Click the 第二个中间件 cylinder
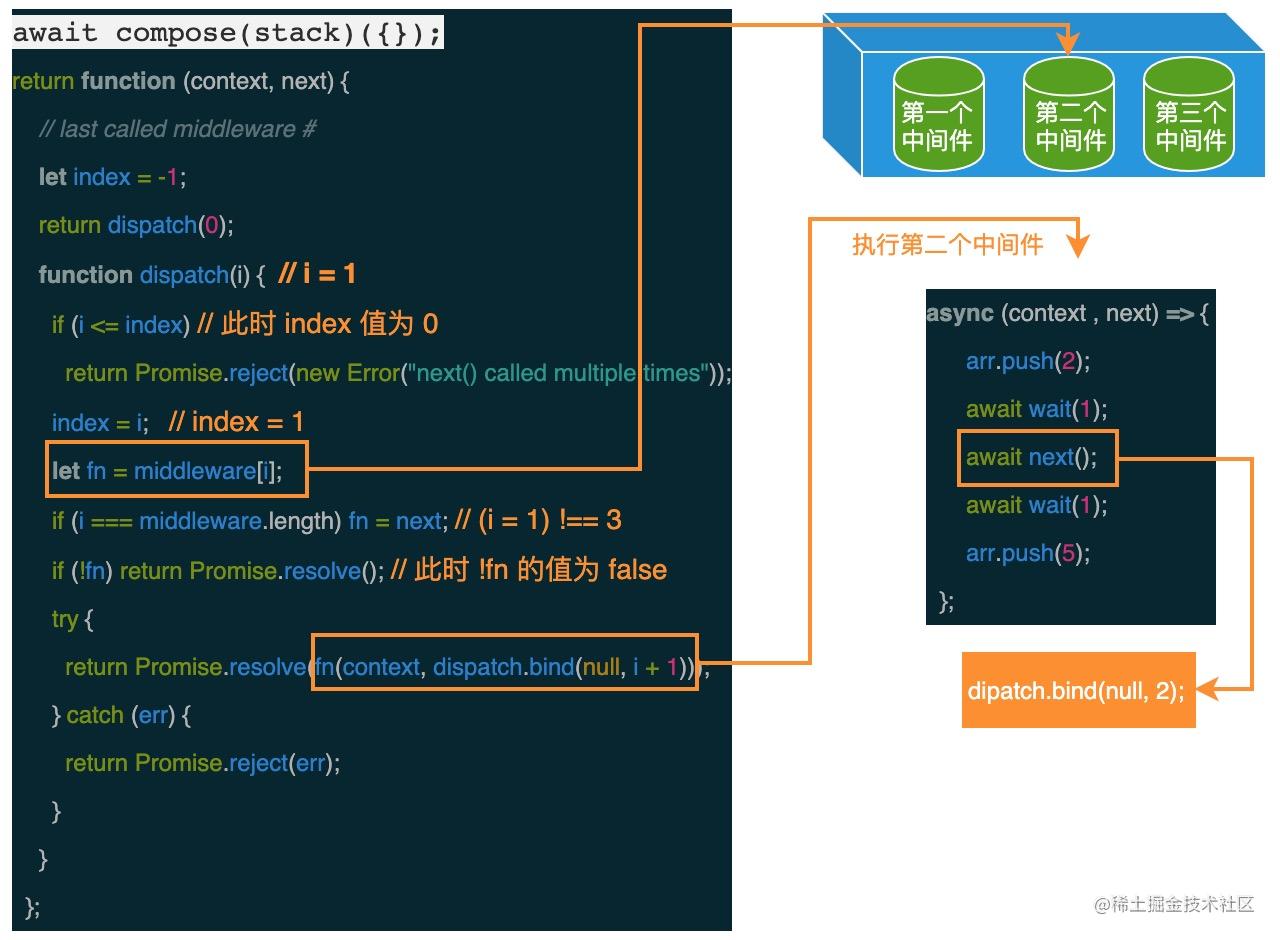Screen dimensions: 1280x940 pos(1069,112)
